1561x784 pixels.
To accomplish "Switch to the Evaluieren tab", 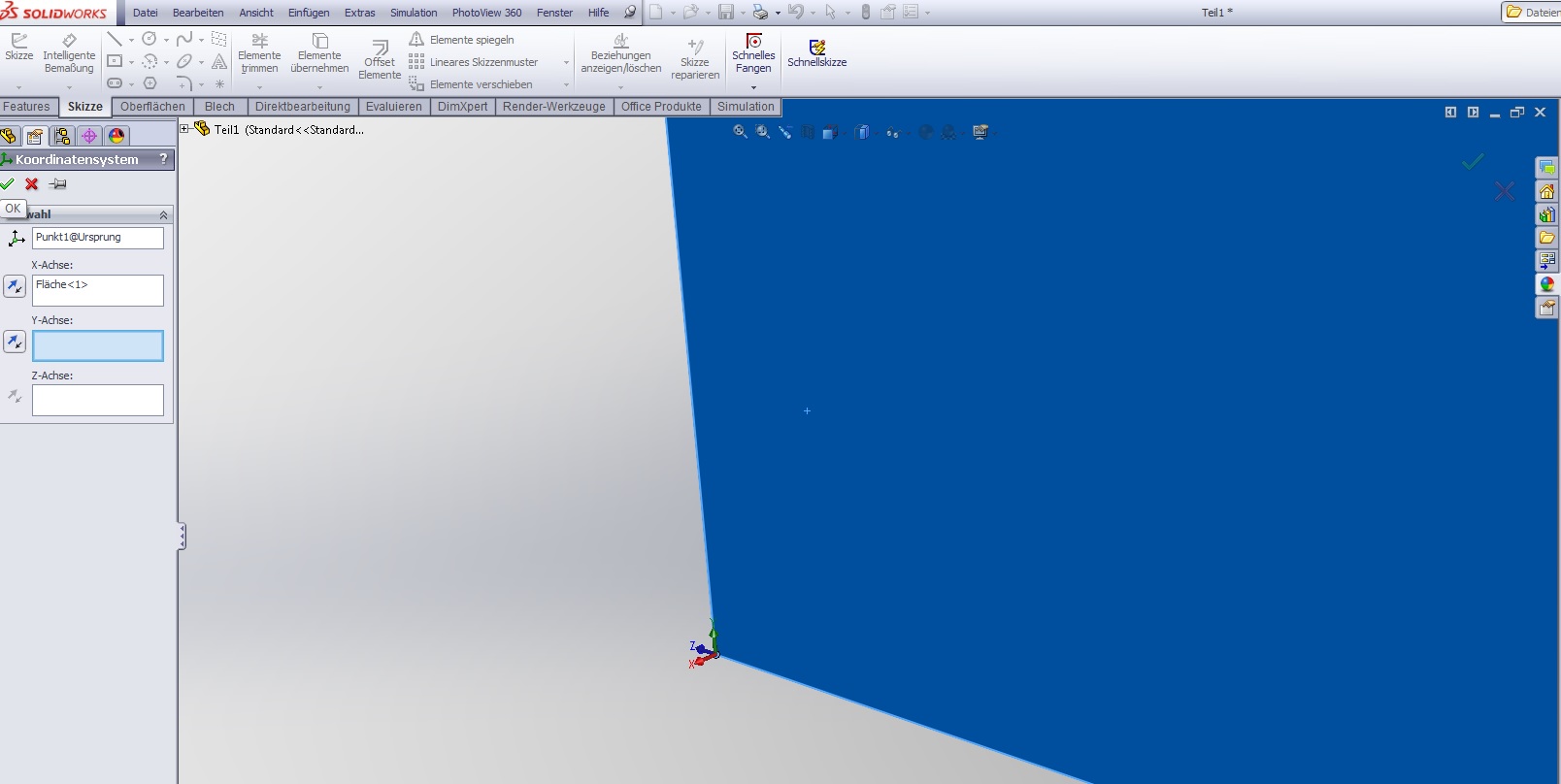I will pos(394,107).
